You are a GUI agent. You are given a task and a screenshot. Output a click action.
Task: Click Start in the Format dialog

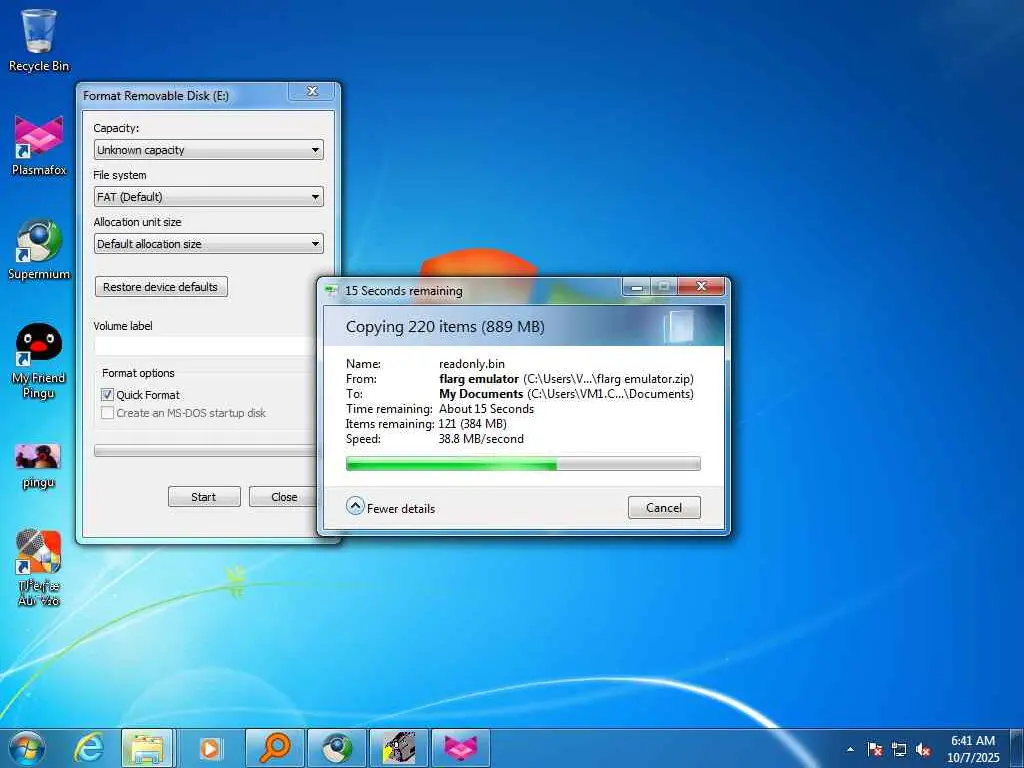click(x=204, y=497)
